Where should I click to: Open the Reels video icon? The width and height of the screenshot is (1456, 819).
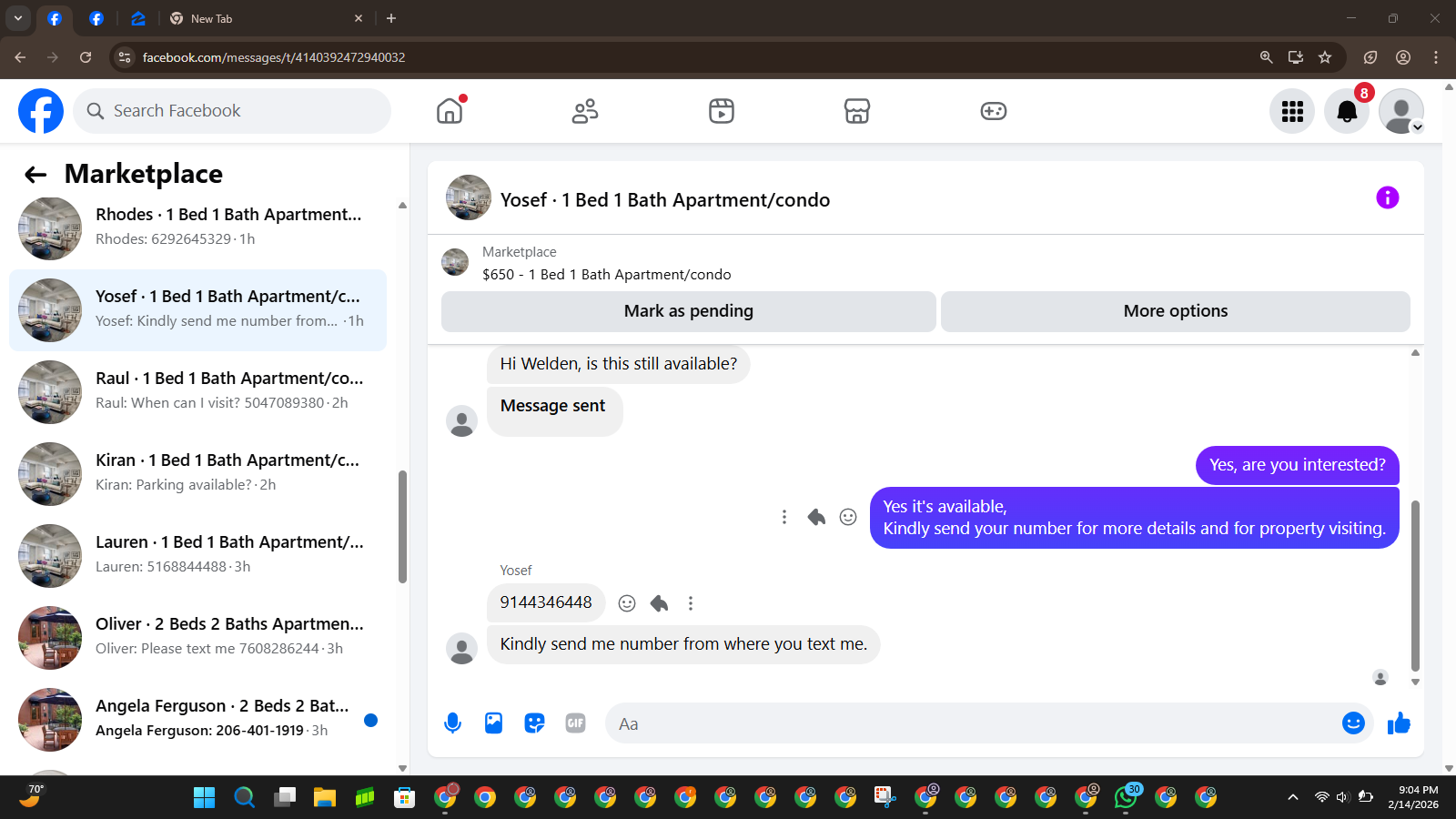pyautogui.click(x=722, y=111)
